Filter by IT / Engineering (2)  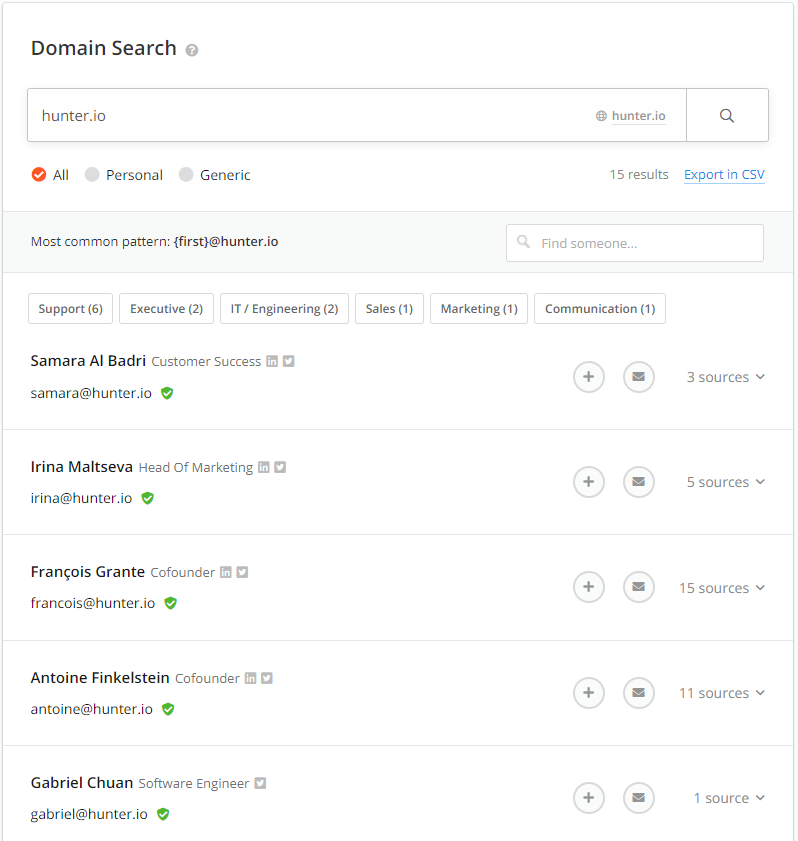(x=284, y=308)
